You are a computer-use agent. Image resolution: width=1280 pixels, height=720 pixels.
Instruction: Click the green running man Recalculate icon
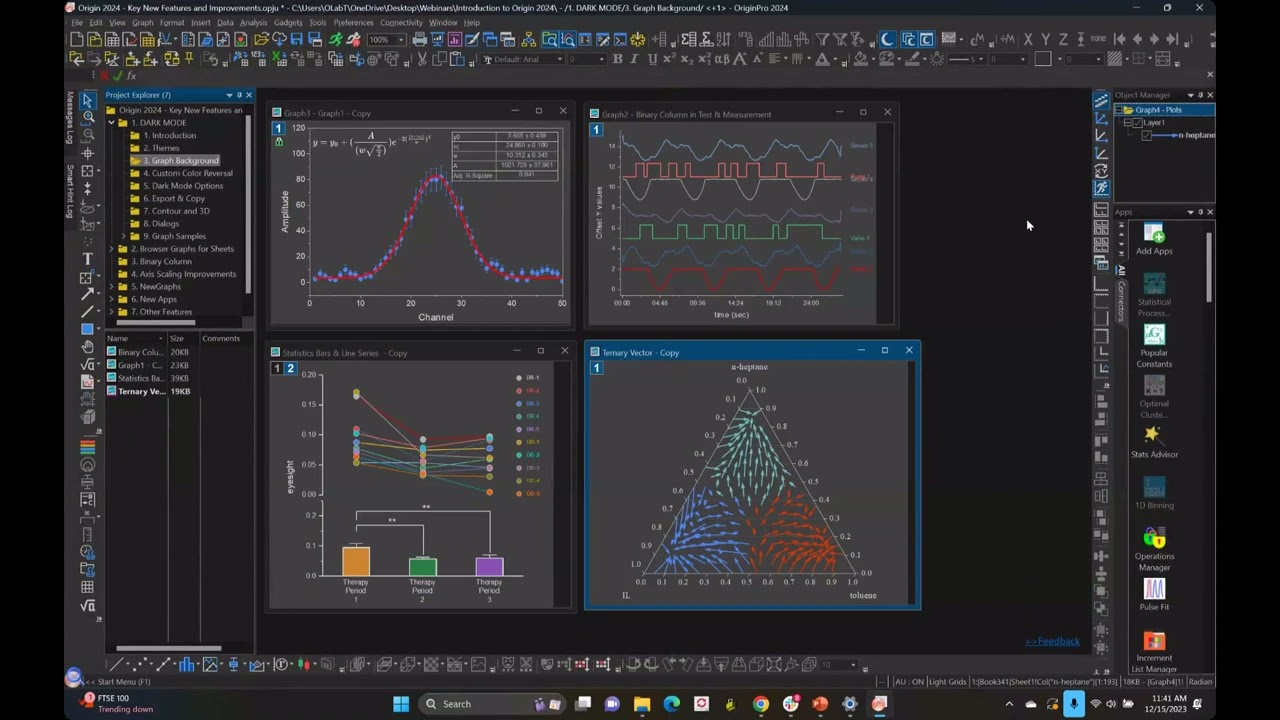[335, 40]
